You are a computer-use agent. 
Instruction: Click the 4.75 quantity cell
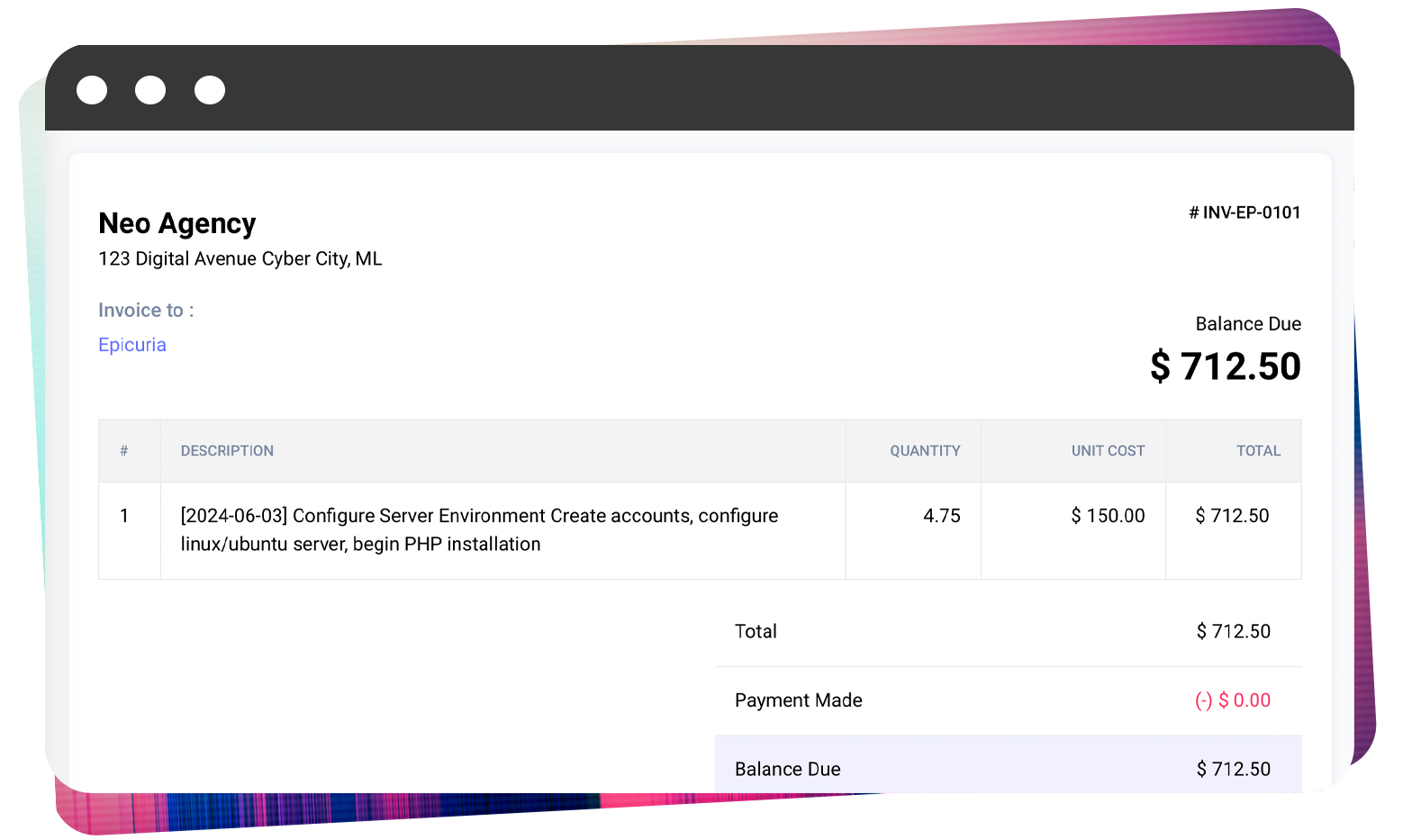click(941, 516)
